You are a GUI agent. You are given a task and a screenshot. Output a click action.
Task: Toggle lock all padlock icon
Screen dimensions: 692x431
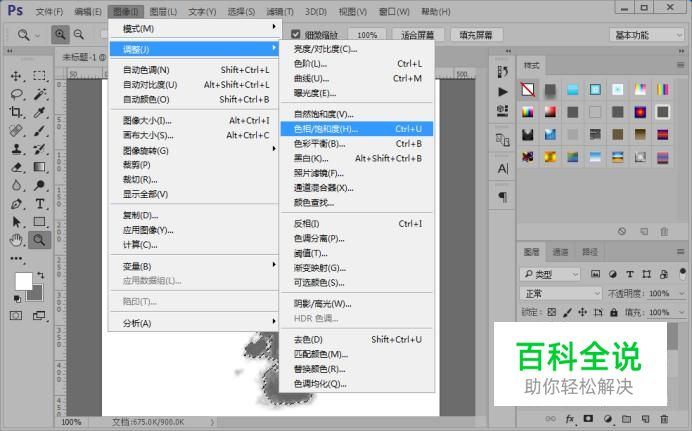(614, 312)
